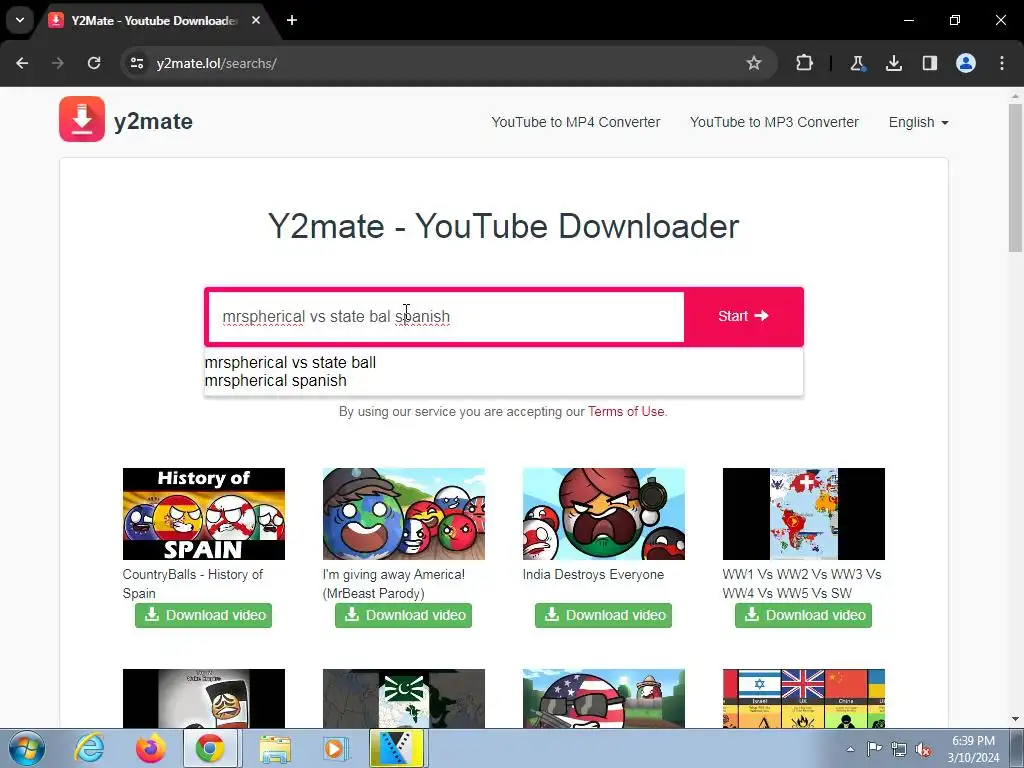The image size is (1024, 768).
Task: Show hidden system tray icons
Action: click(x=850, y=749)
